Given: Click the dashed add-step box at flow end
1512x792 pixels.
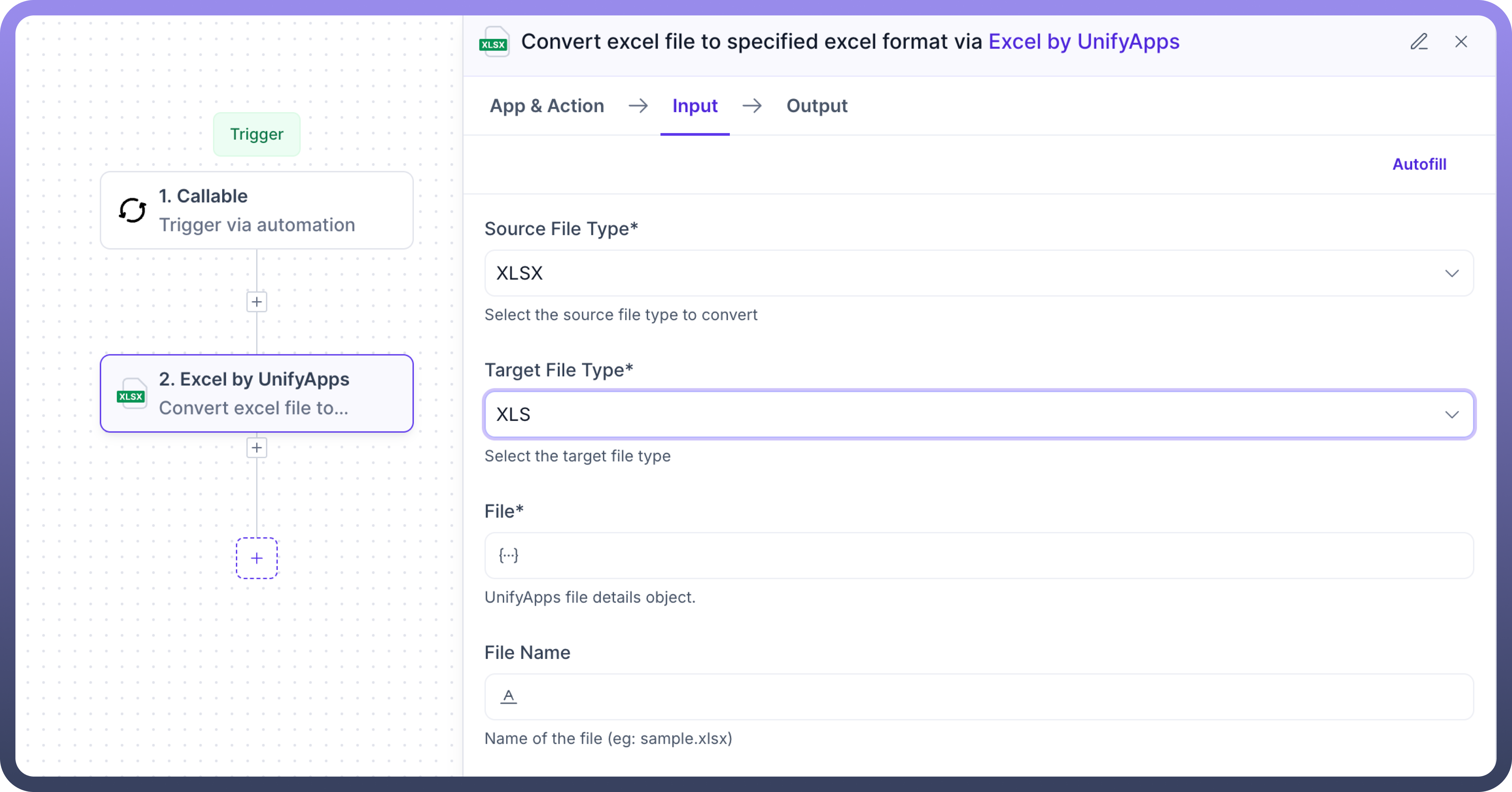Looking at the screenshot, I should point(256,558).
